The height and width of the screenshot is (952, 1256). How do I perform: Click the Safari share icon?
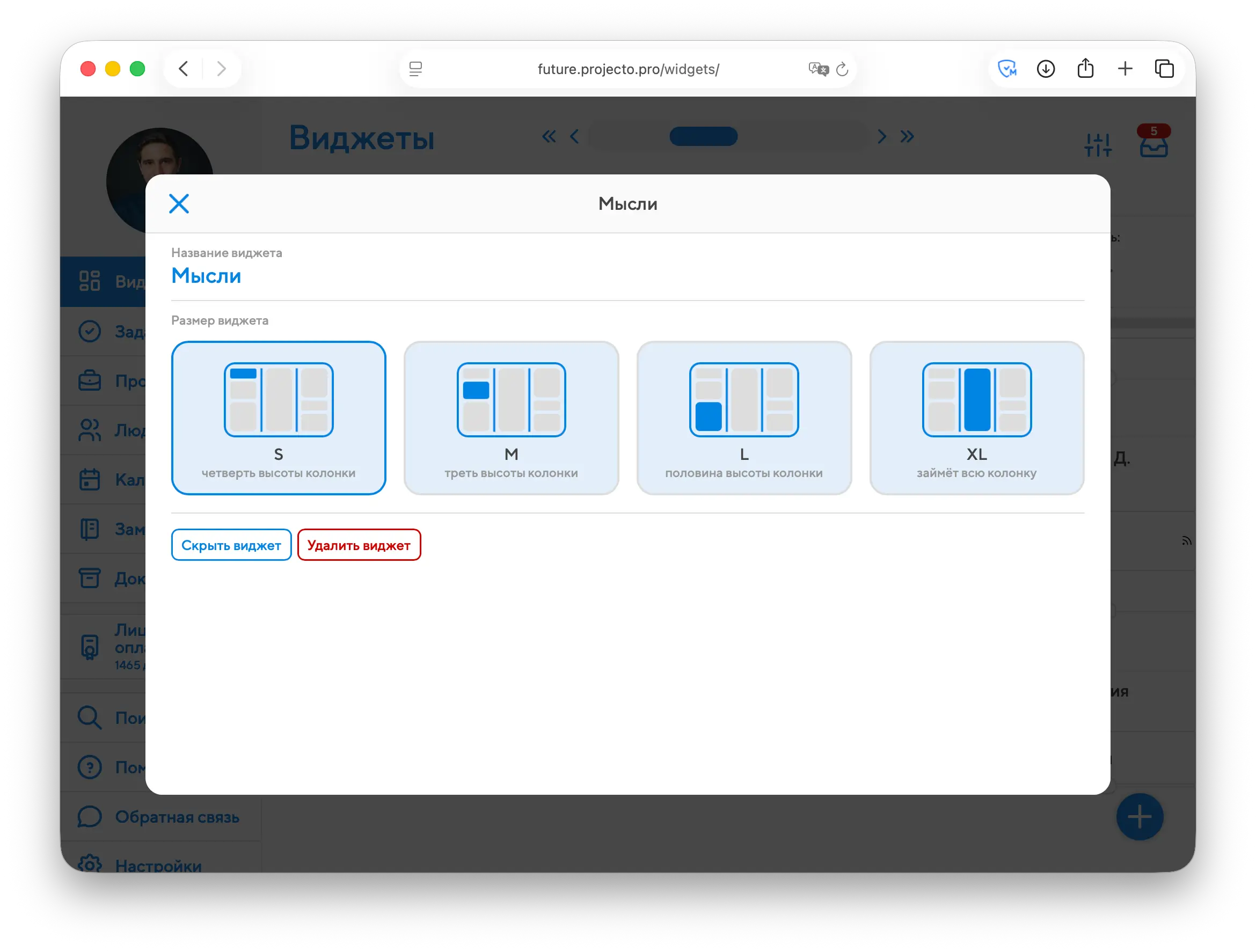(1085, 69)
